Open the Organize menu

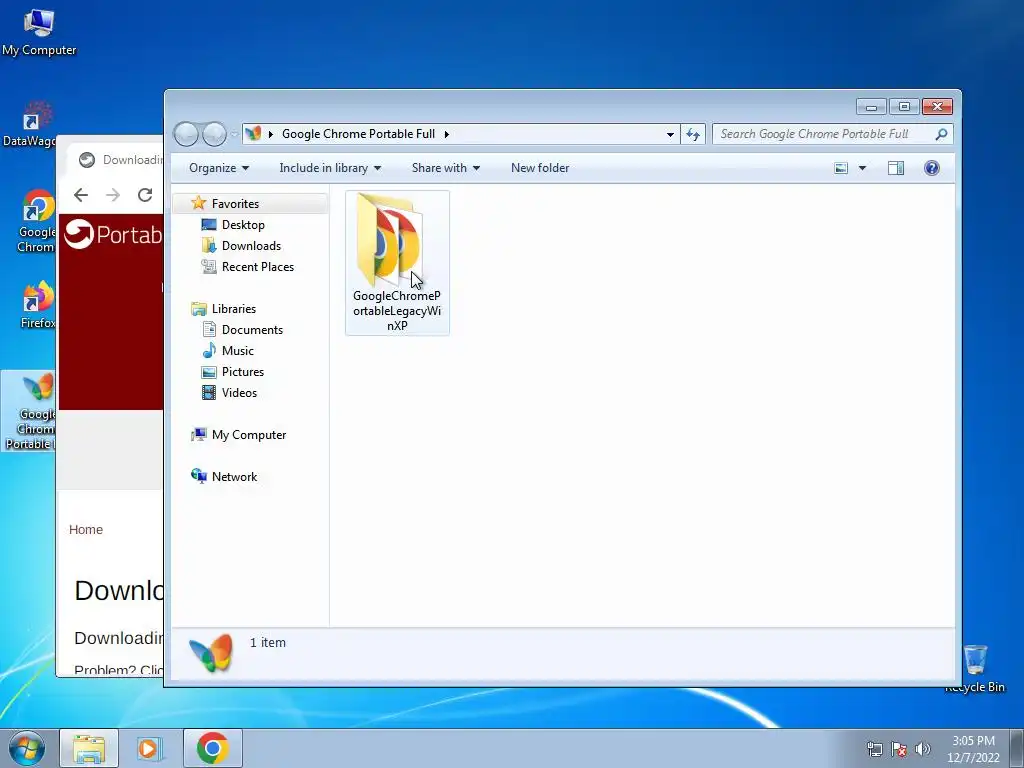click(219, 168)
